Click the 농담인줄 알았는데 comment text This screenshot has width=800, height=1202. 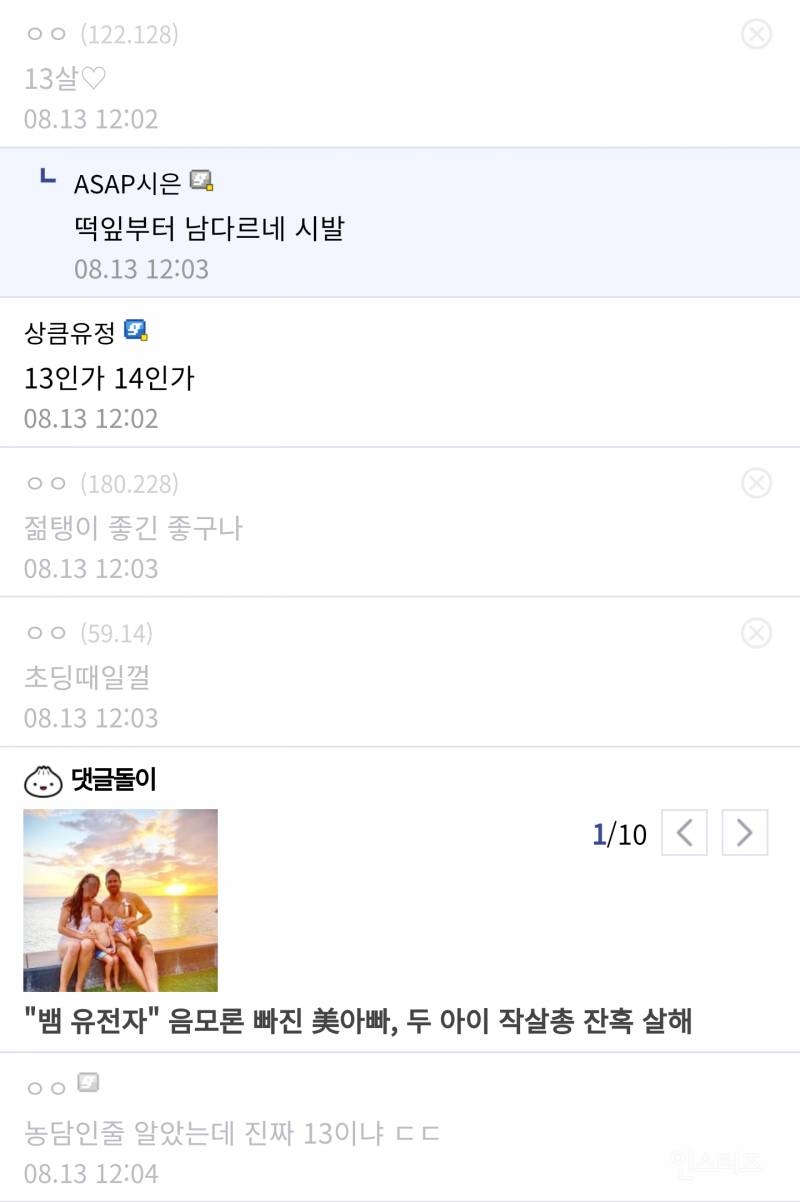pos(232,1133)
